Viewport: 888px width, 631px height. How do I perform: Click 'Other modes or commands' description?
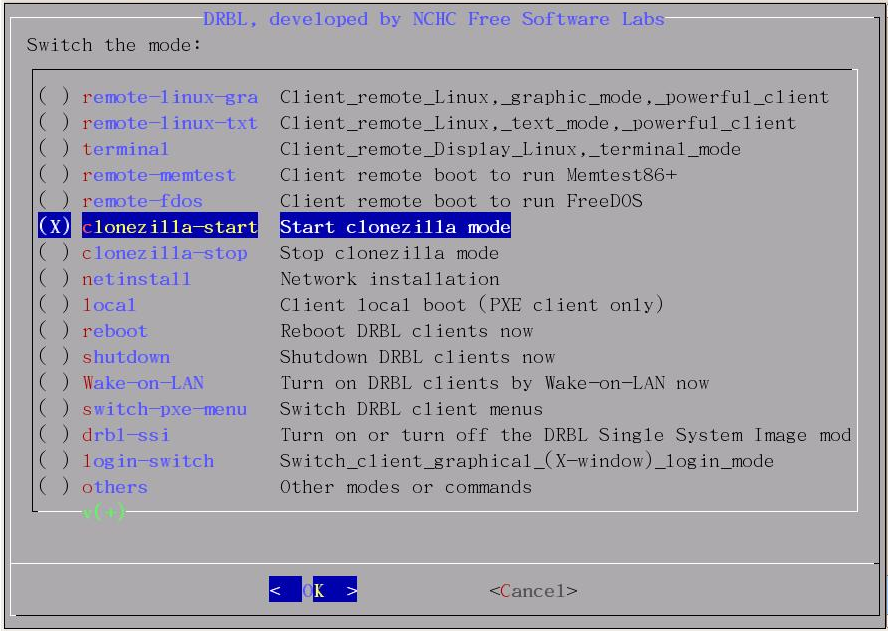[406, 488]
